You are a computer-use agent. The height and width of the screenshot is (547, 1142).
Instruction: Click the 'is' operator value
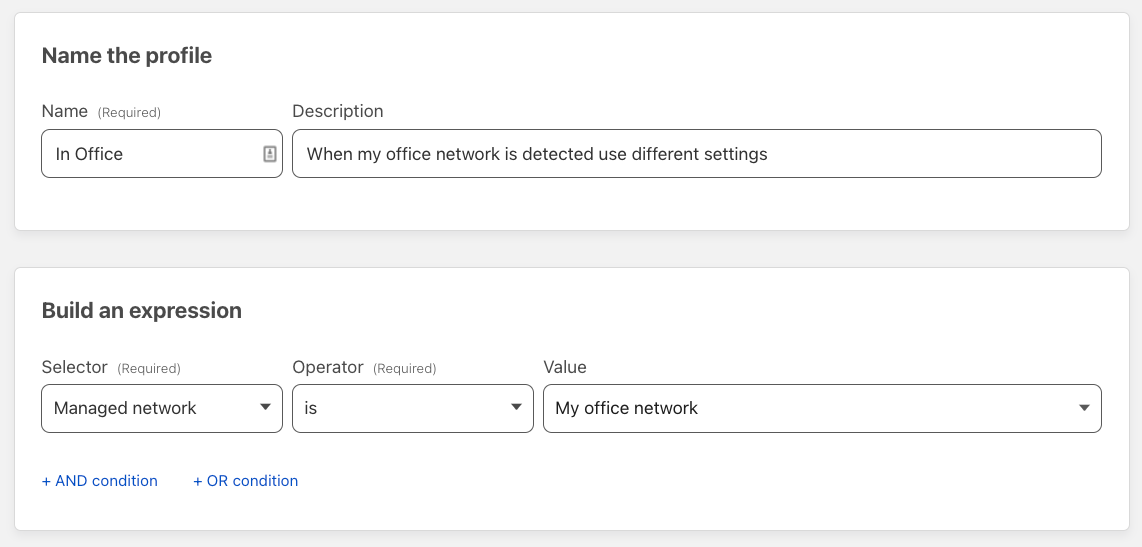click(x=311, y=408)
